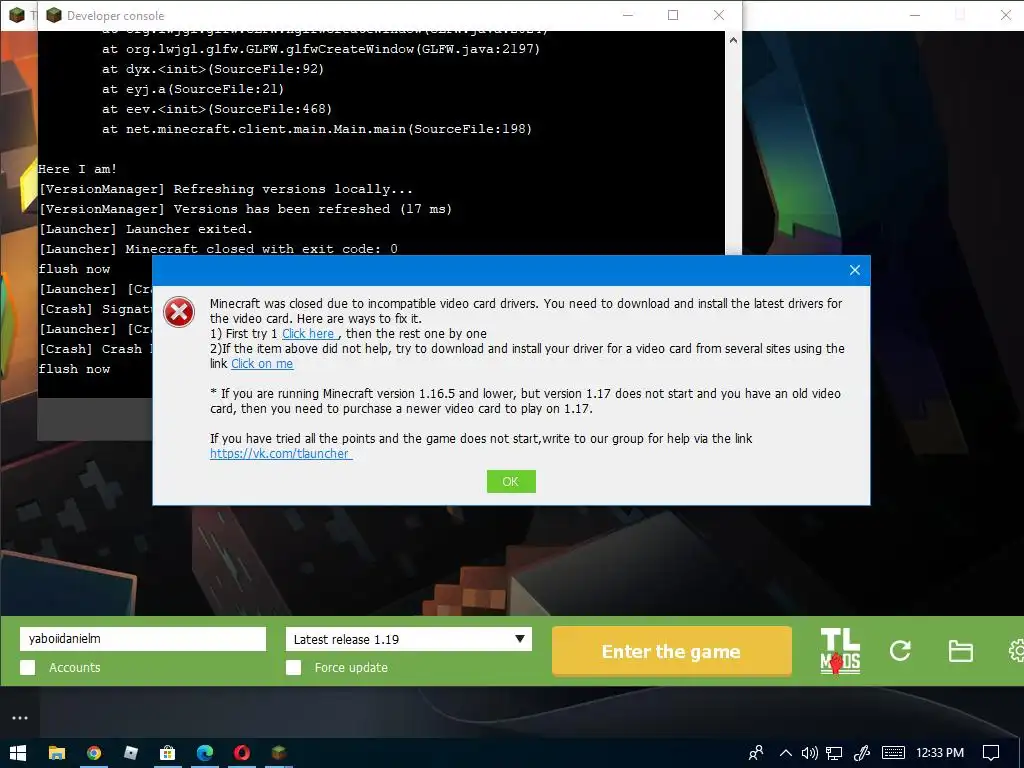The height and width of the screenshot is (768, 1024).
Task: Click the three dots menu at bottom left
Action: click(x=20, y=718)
